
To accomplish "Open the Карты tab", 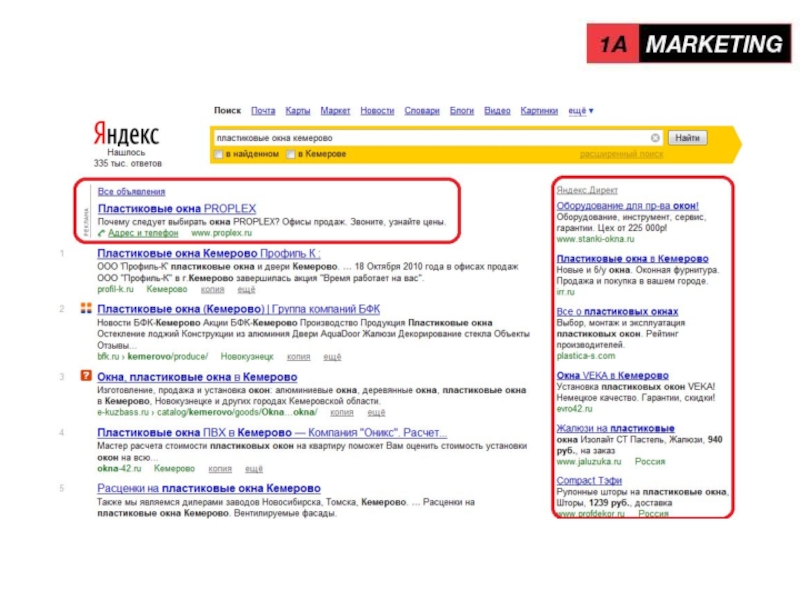I will 298,111.
